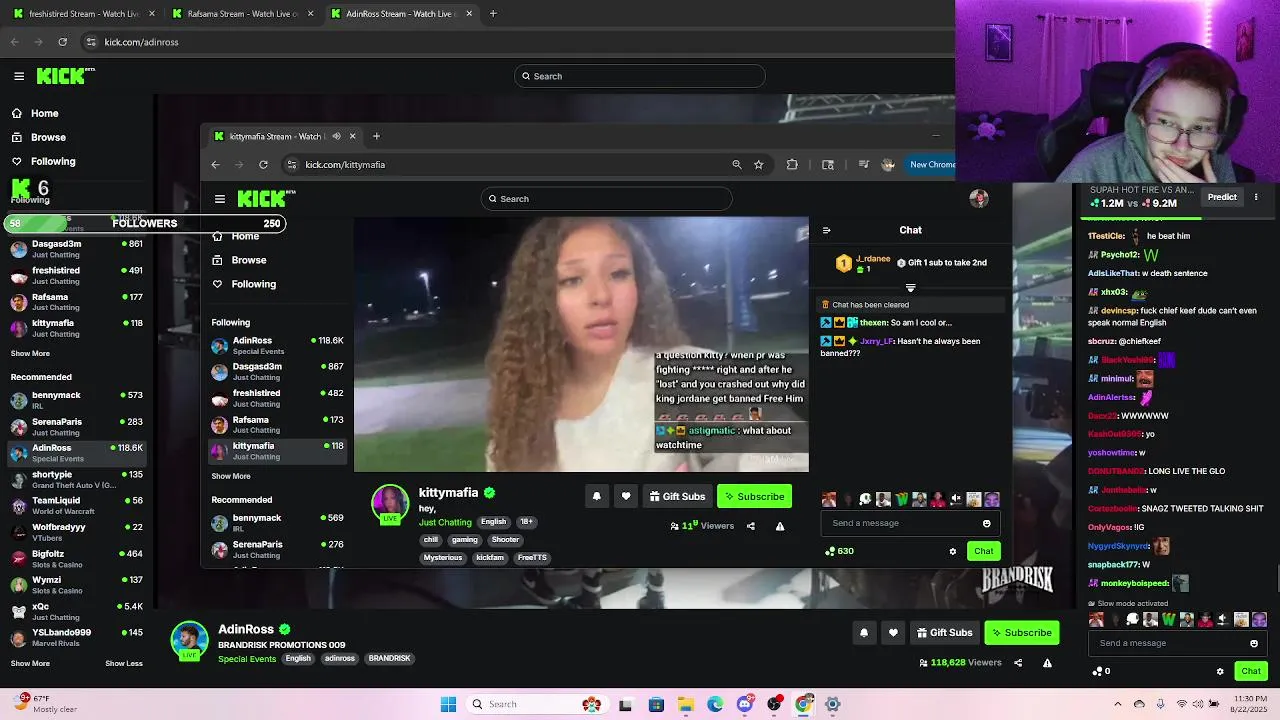Open AdinRoss chat options three-dot menu
The width and height of the screenshot is (1280, 720).
pos(1256,197)
